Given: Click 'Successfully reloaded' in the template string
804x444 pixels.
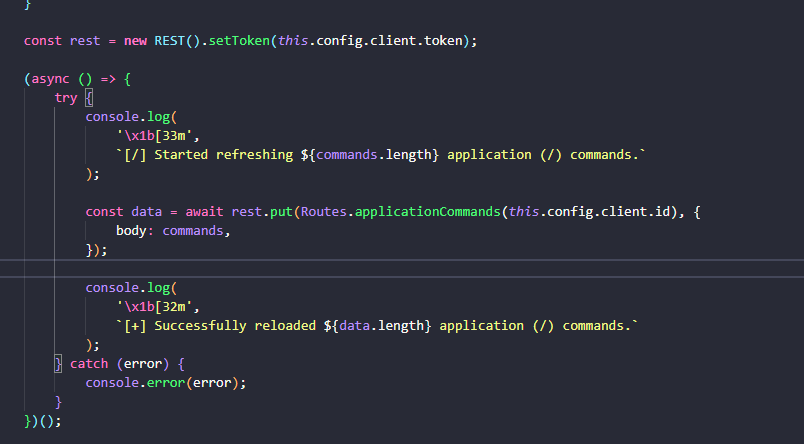Looking at the screenshot, I should pos(235,326).
